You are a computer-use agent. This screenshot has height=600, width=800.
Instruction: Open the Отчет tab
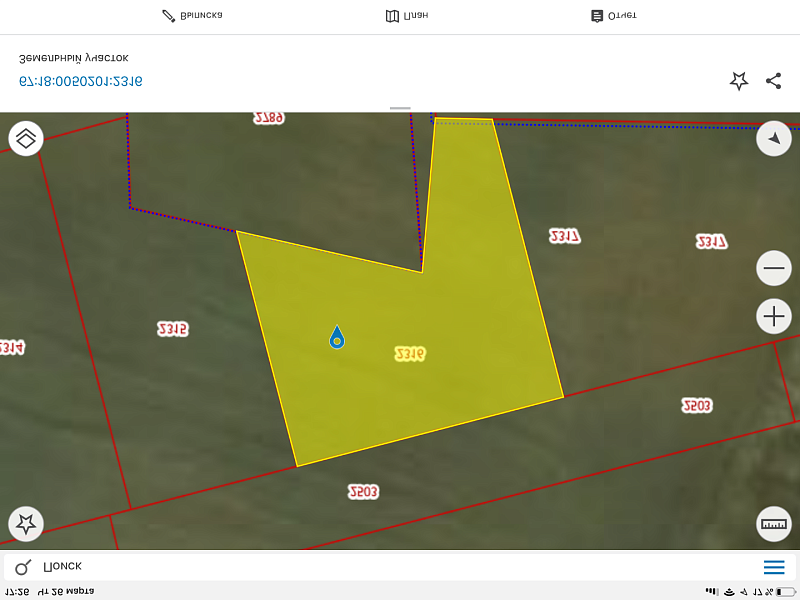(x=613, y=16)
